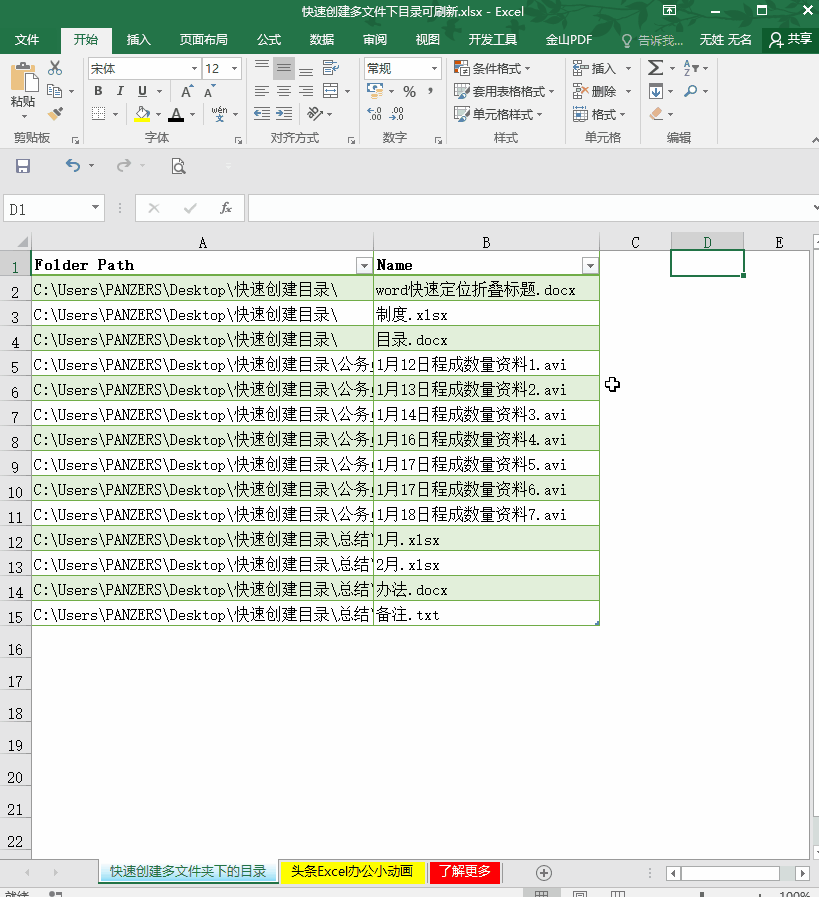The image size is (819, 897).
Task: Click in the formula bar input
Action: point(529,208)
